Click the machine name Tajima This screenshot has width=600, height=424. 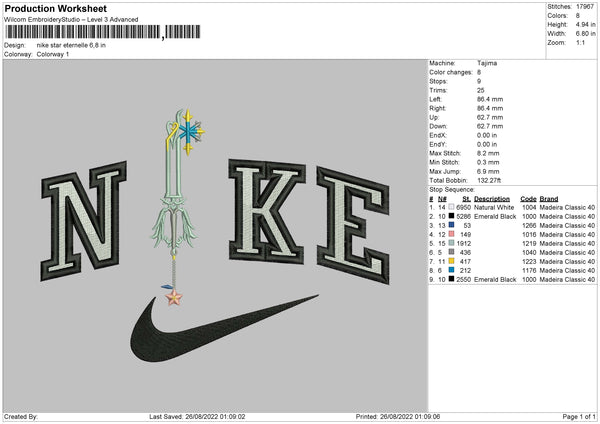point(487,63)
